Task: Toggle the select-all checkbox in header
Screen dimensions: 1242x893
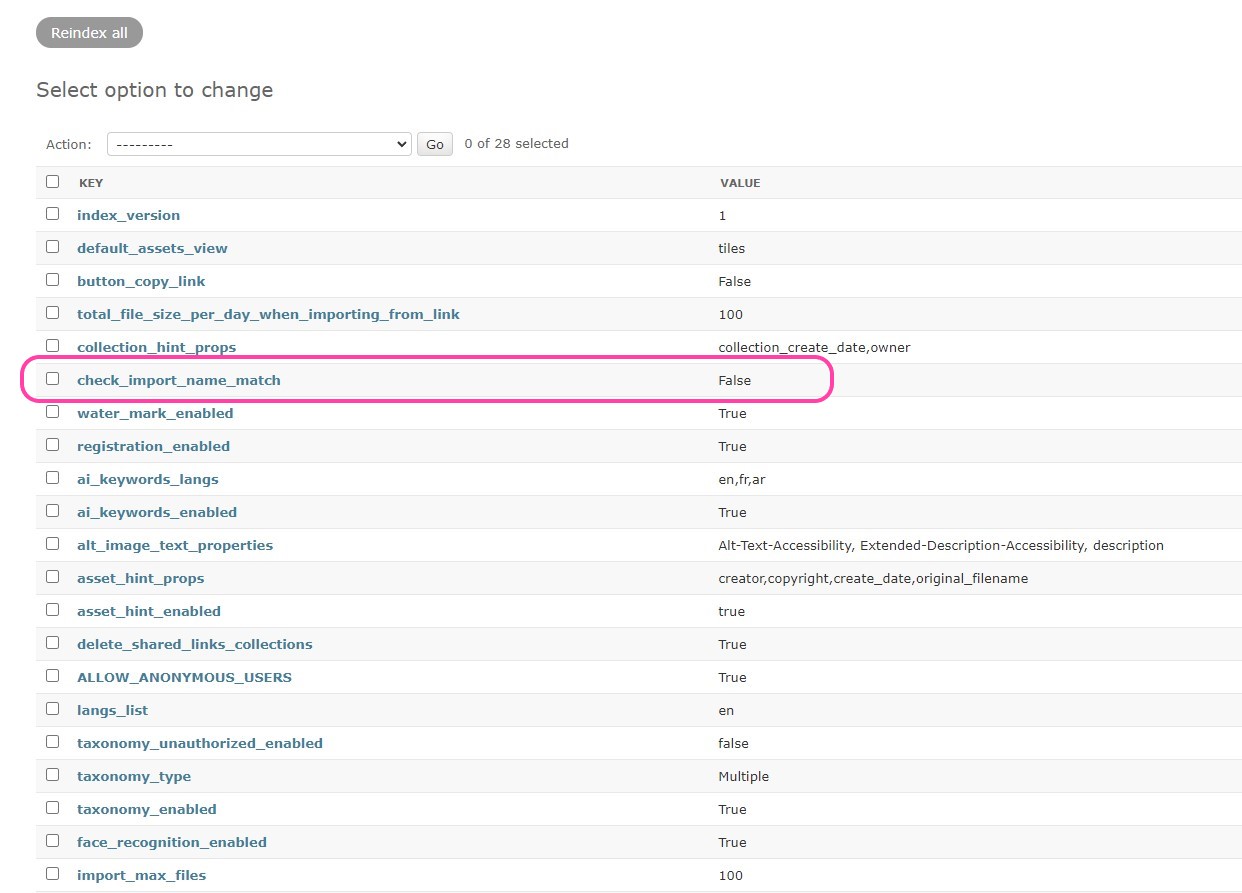Action: click(52, 182)
